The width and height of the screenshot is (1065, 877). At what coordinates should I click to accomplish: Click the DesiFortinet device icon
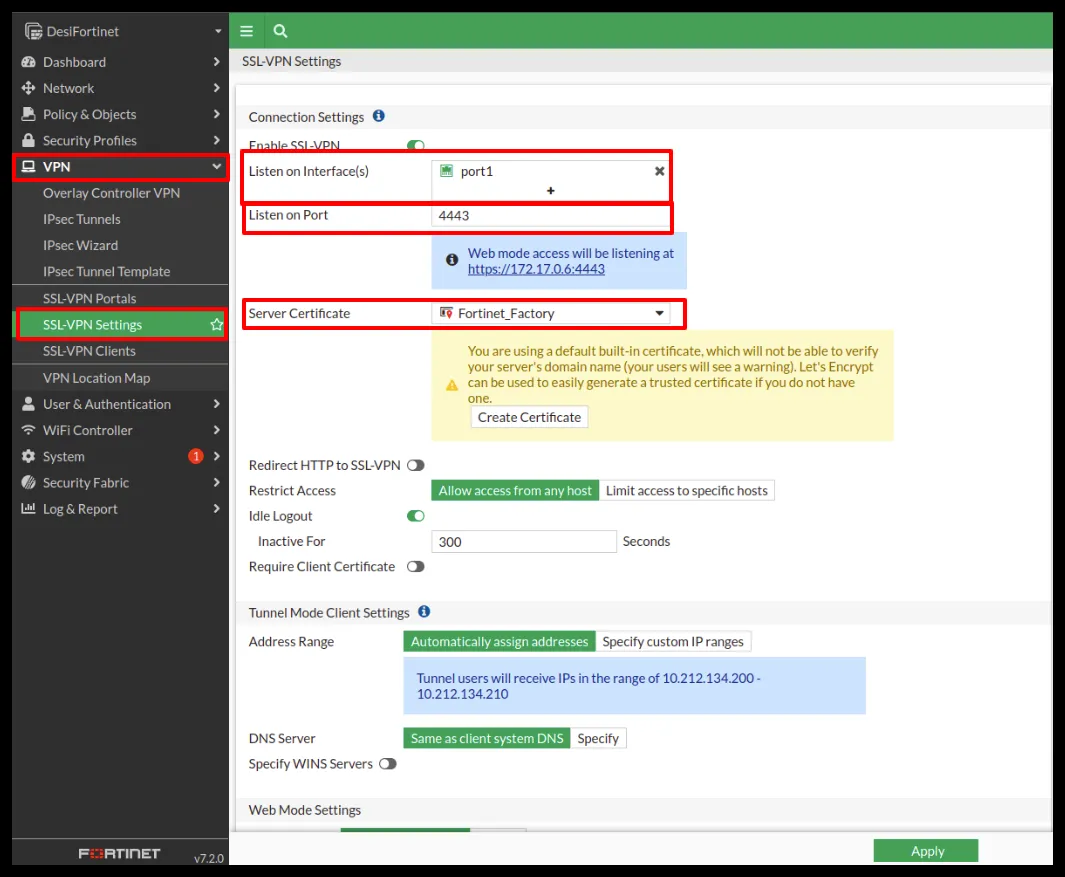[x=33, y=31]
